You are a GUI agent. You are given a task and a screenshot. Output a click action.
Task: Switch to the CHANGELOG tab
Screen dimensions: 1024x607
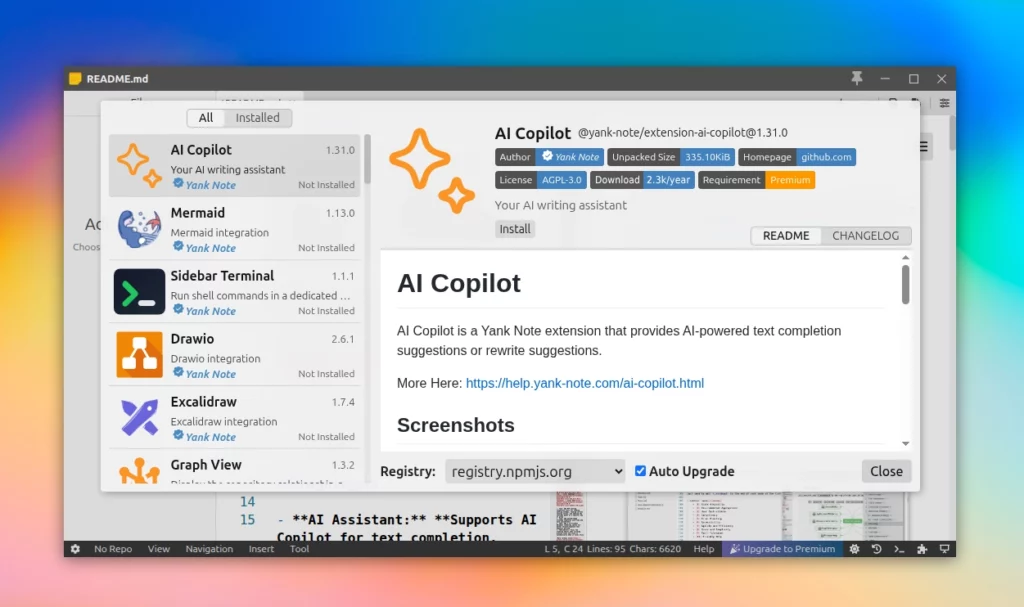[x=865, y=236]
